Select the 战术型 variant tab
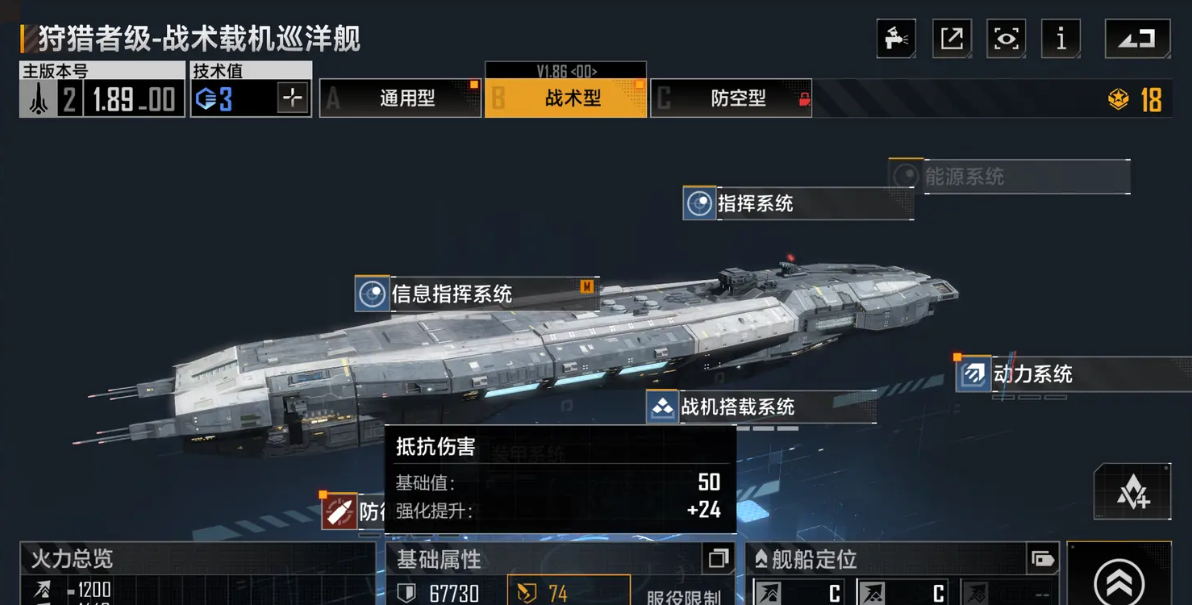The image size is (1192, 605). [x=566, y=98]
